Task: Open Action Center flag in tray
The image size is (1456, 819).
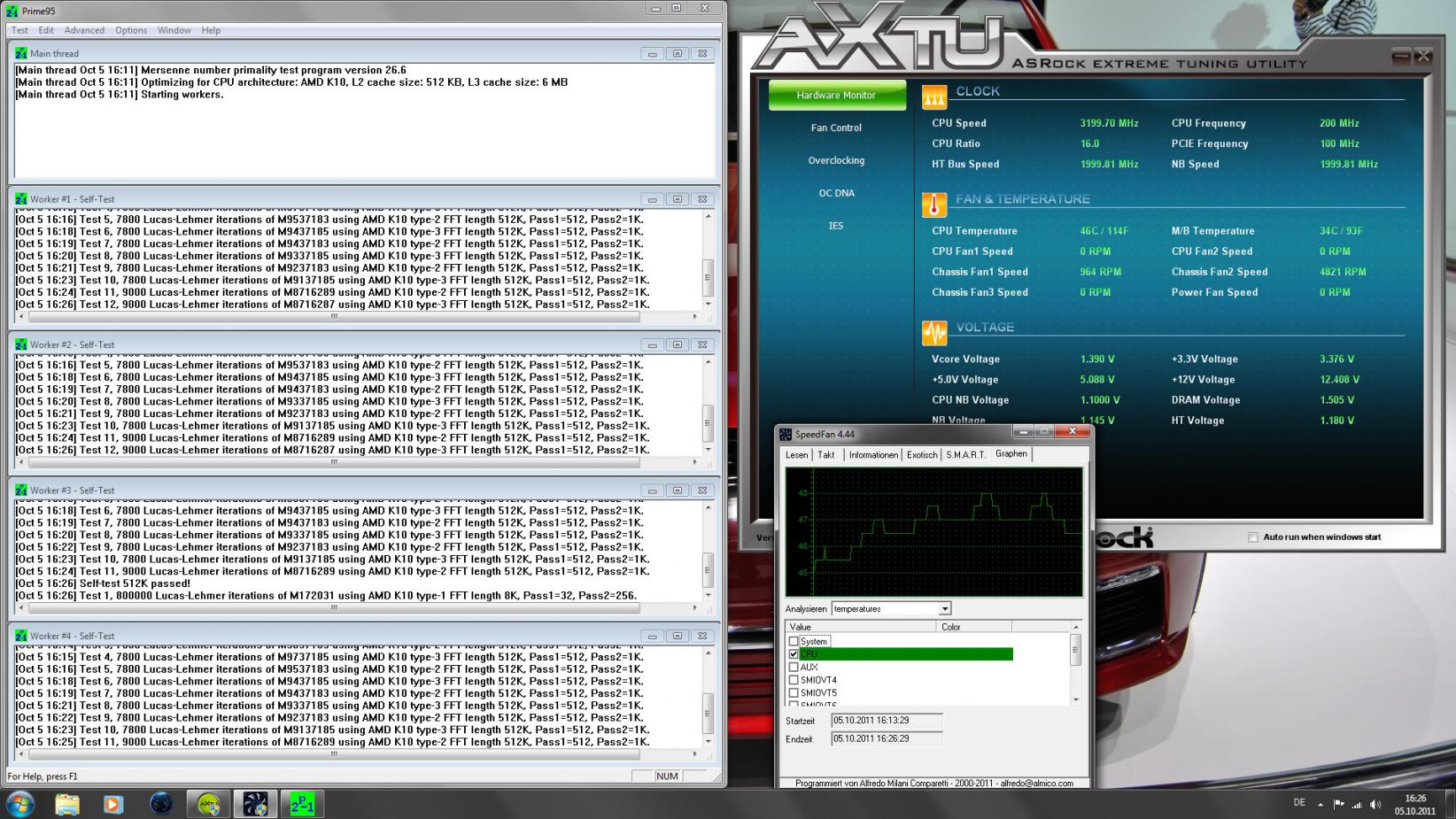Action: tap(1338, 804)
